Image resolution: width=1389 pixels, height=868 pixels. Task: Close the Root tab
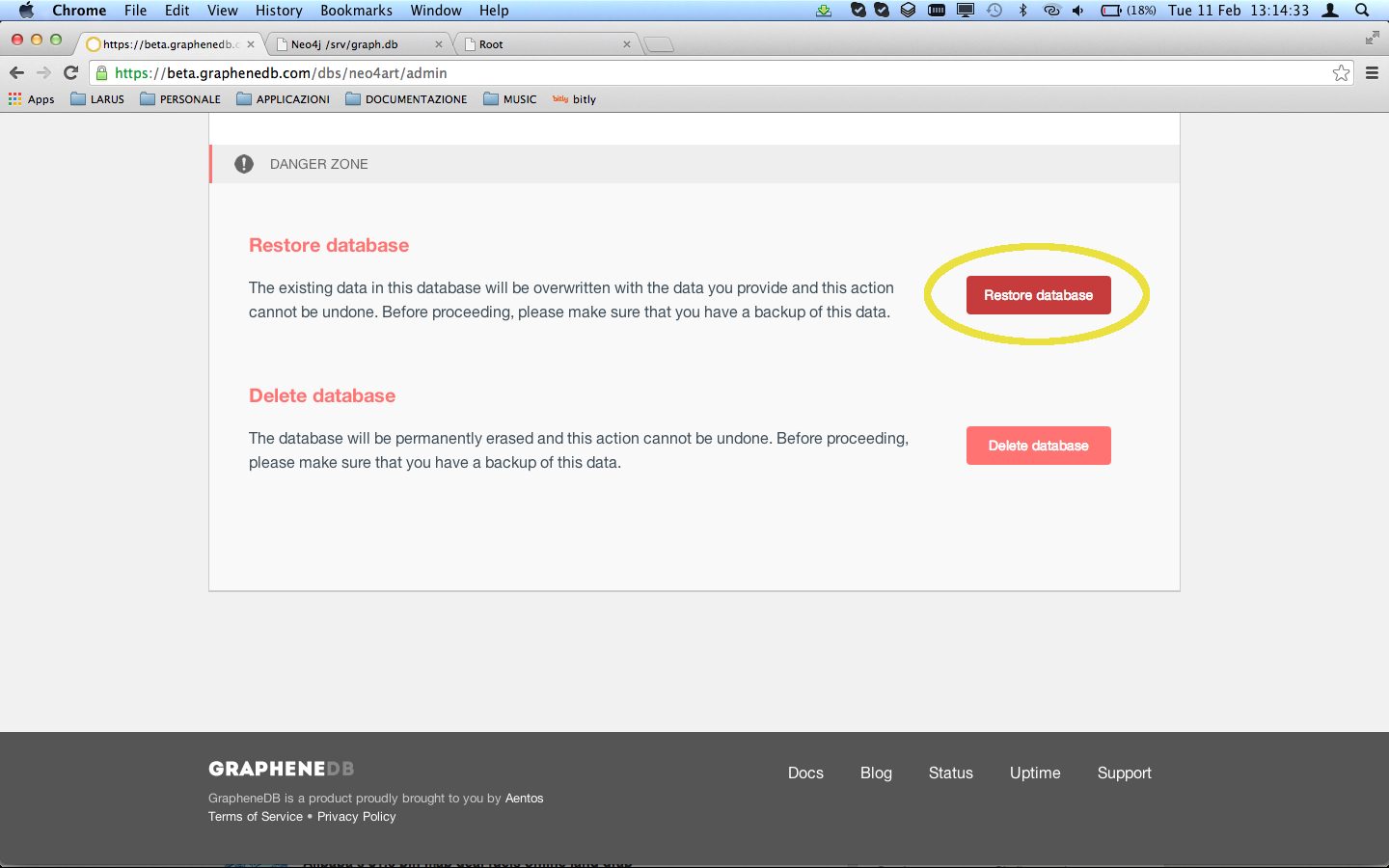(627, 44)
